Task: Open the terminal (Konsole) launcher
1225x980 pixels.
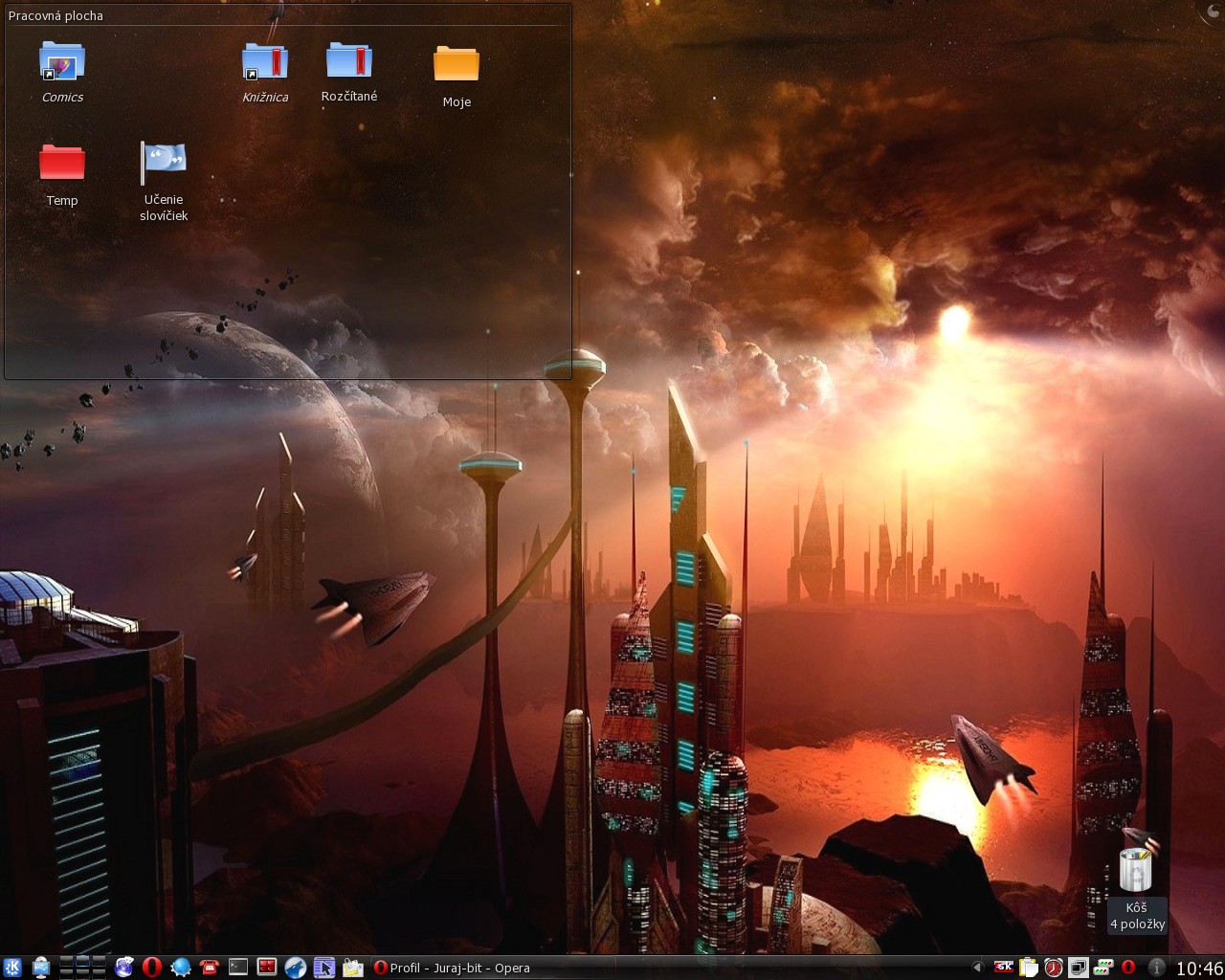Action: click(x=238, y=968)
